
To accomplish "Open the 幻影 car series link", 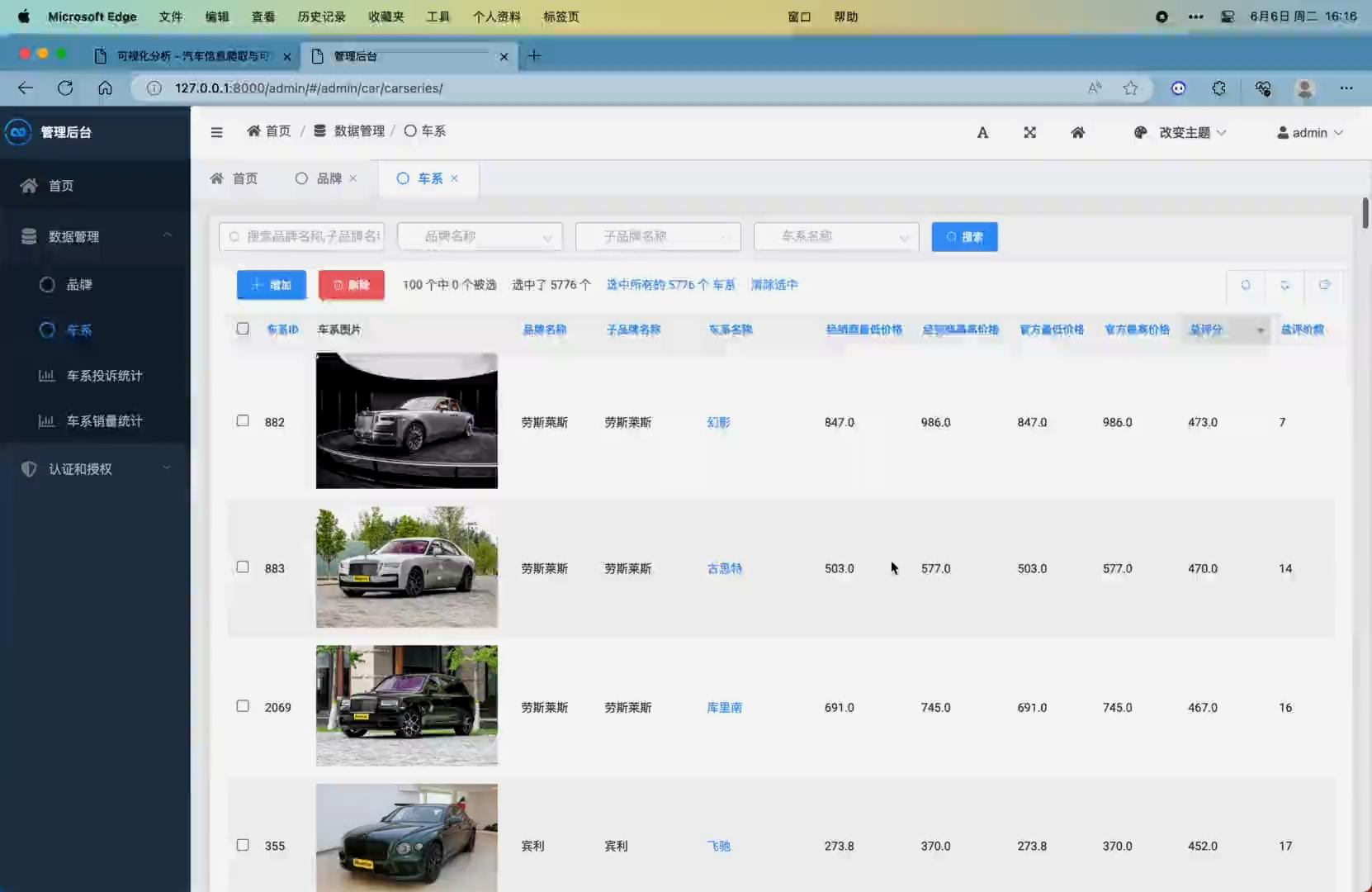I will click(x=719, y=422).
